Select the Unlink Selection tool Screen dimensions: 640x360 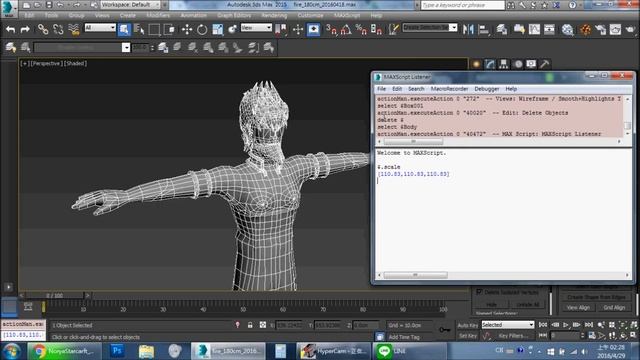click(58, 29)
